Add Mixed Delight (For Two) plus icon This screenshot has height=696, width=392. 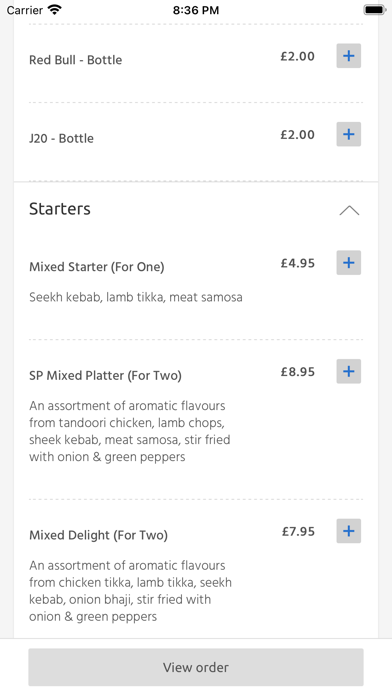[348, 531]
